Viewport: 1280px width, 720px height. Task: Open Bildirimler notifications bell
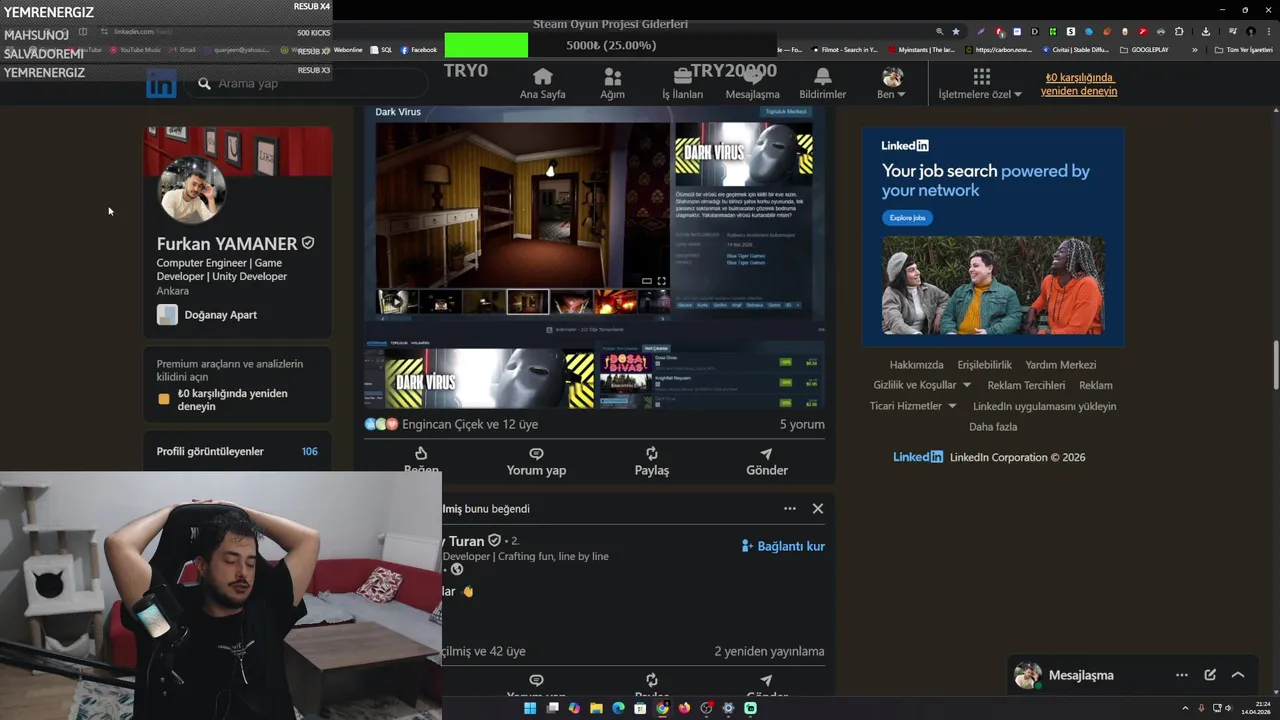coord(822,83)
